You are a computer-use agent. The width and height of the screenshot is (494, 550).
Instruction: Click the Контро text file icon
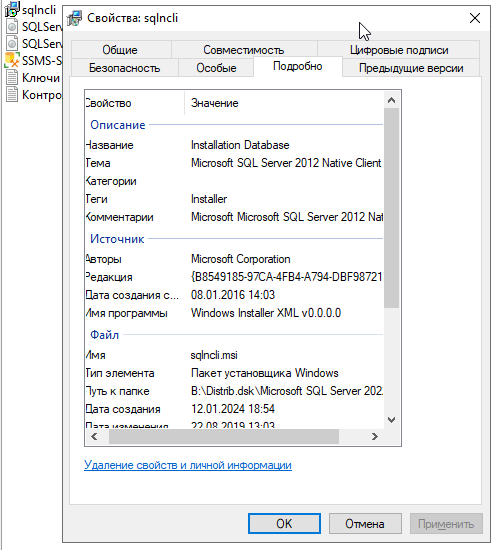[x=12, y=94]
